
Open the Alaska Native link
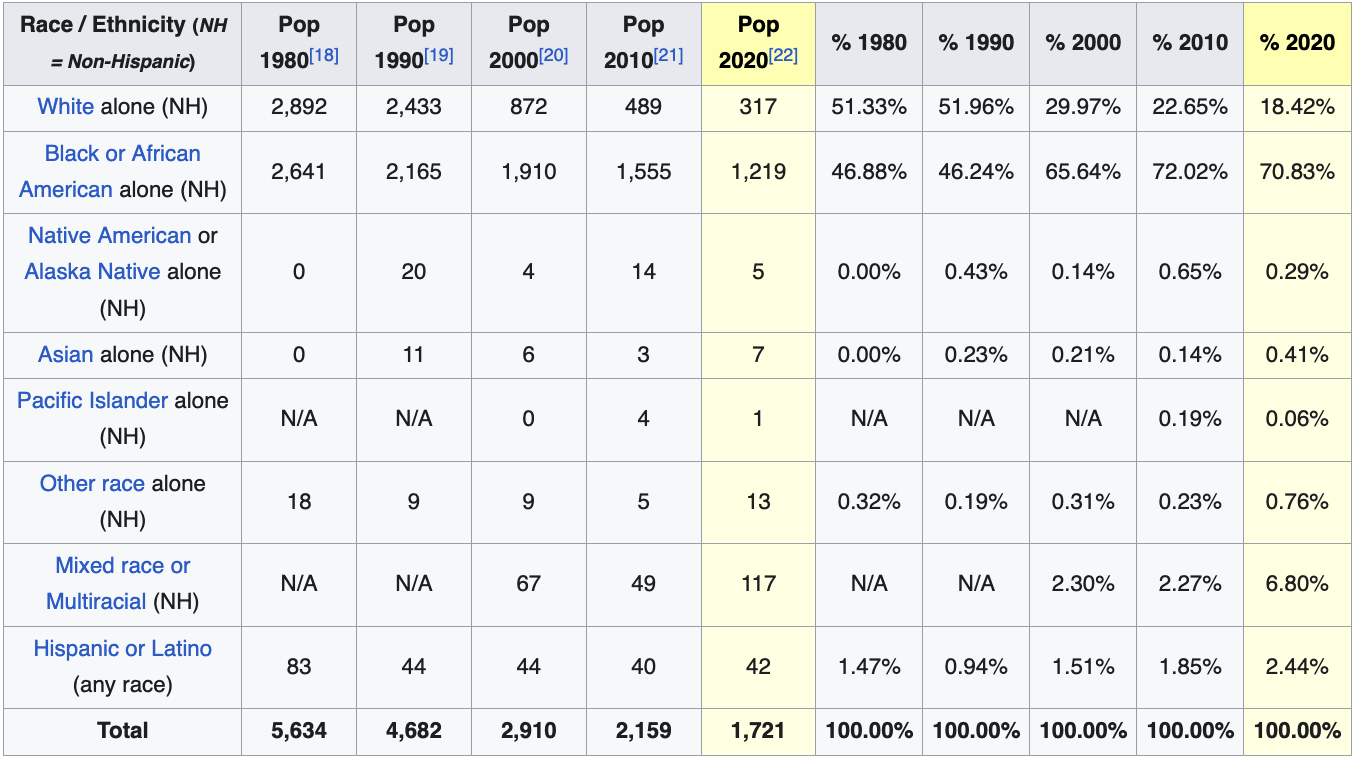coord(92,272)
